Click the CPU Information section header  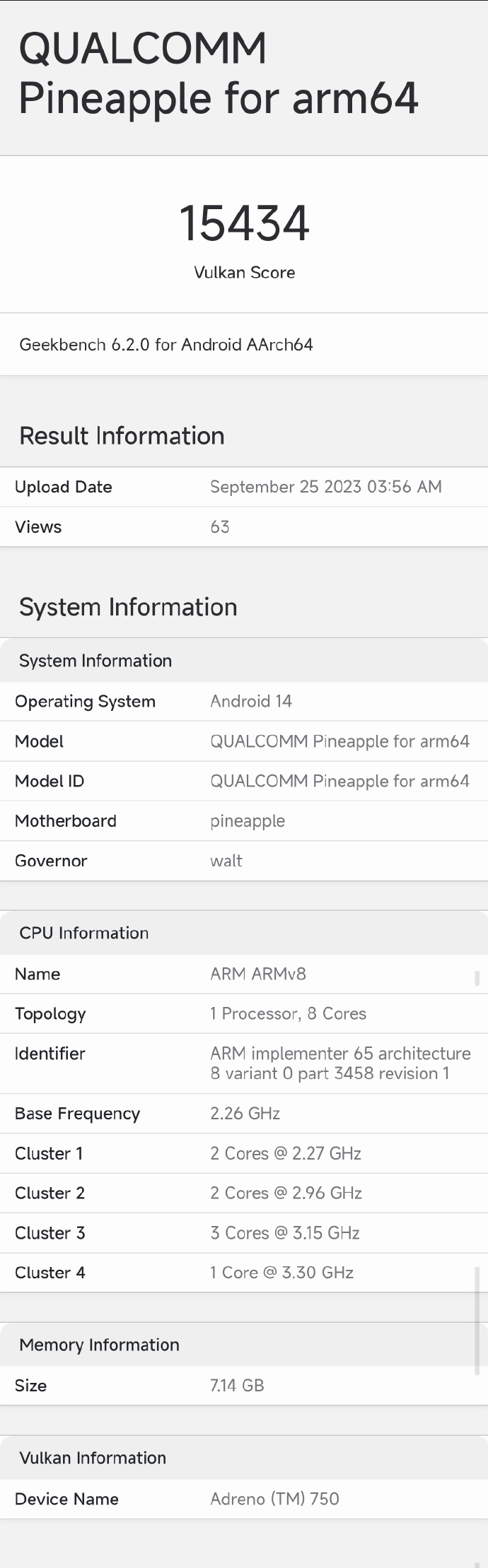pos(84,933)
